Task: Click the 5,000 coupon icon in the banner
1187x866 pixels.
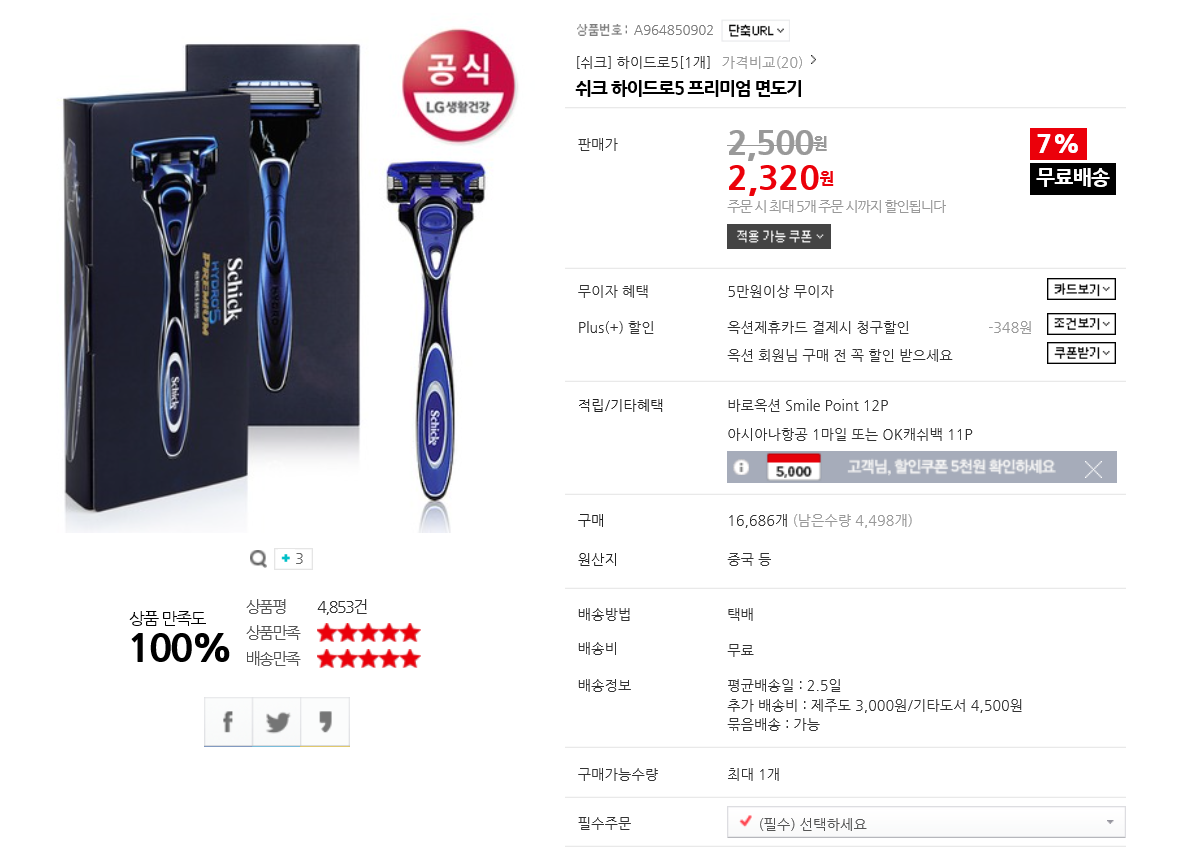Action: tap(793, 467)
